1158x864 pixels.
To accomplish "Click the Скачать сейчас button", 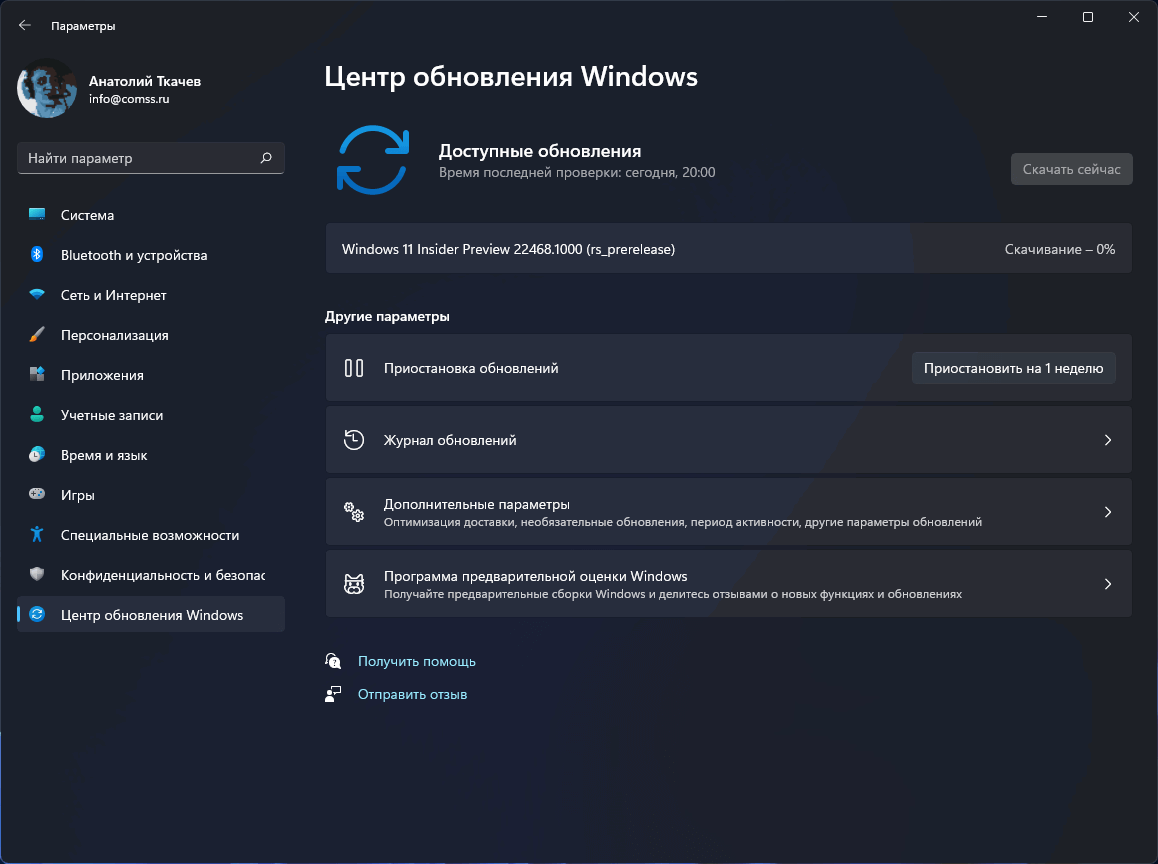I will coord(1071,168).
